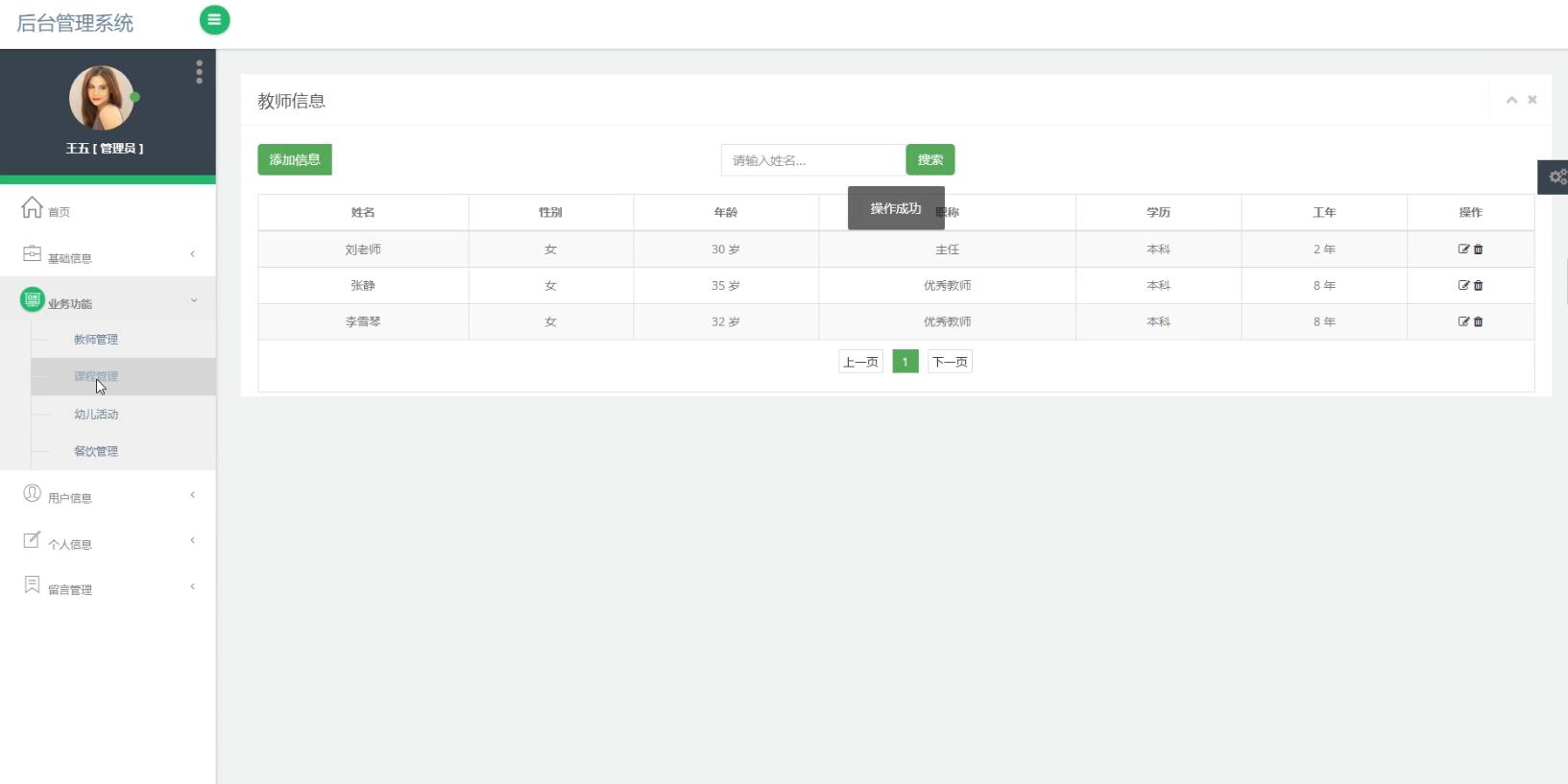The height and width of the screenshot is (784, 1568).
Task: Collapse the 业务功能 menu
Action: coord(108,301)
